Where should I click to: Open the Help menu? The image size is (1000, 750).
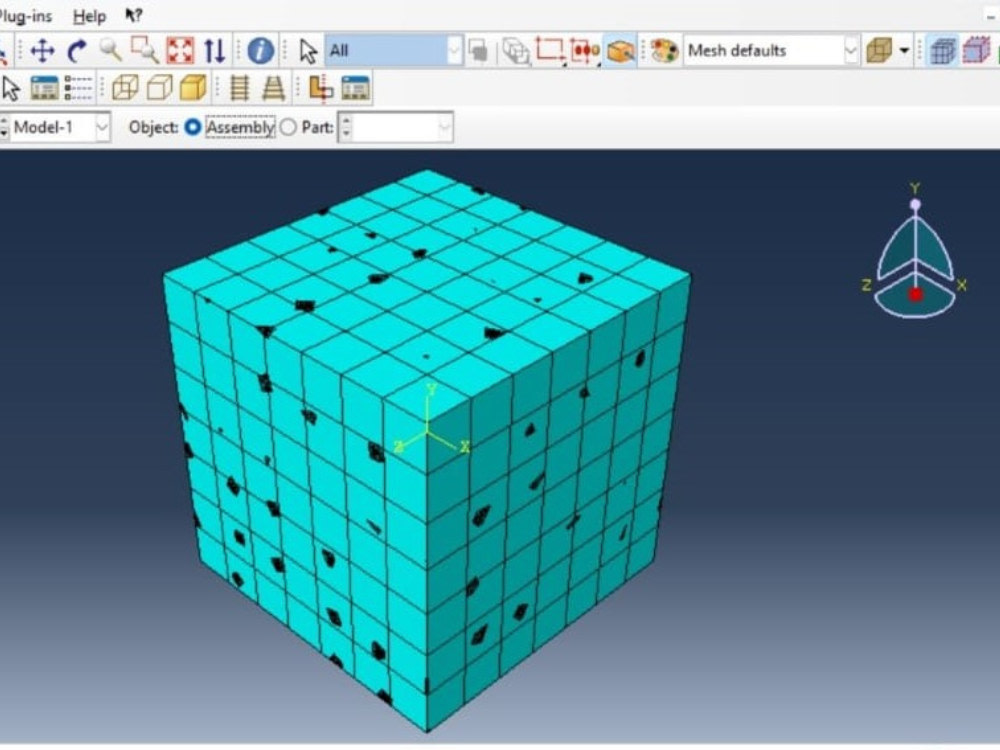(88, 16)
